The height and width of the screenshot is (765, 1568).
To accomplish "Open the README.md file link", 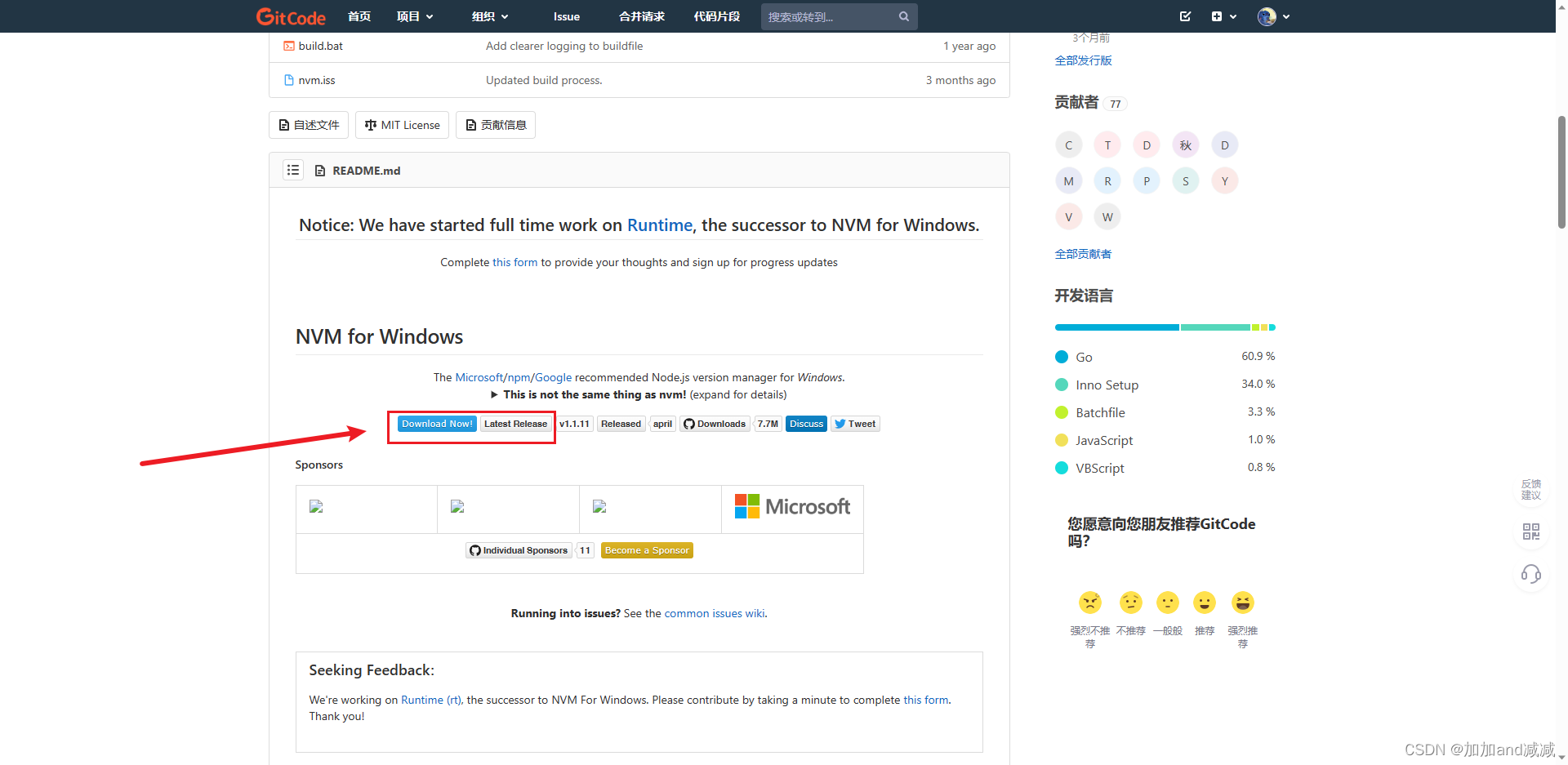I will (366, 171).
